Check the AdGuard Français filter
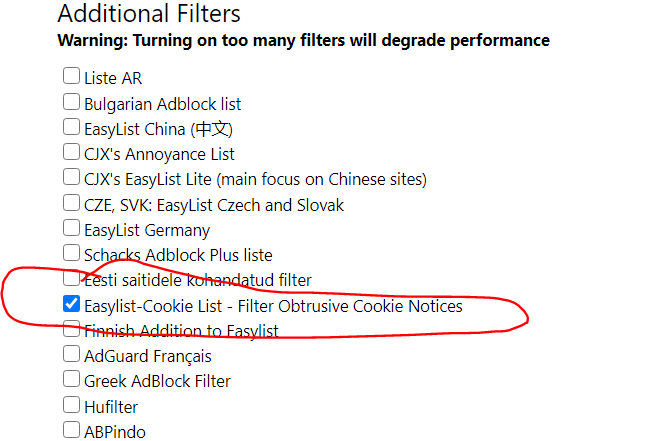This screenshot has width=654, height=441. pos(71,355)
